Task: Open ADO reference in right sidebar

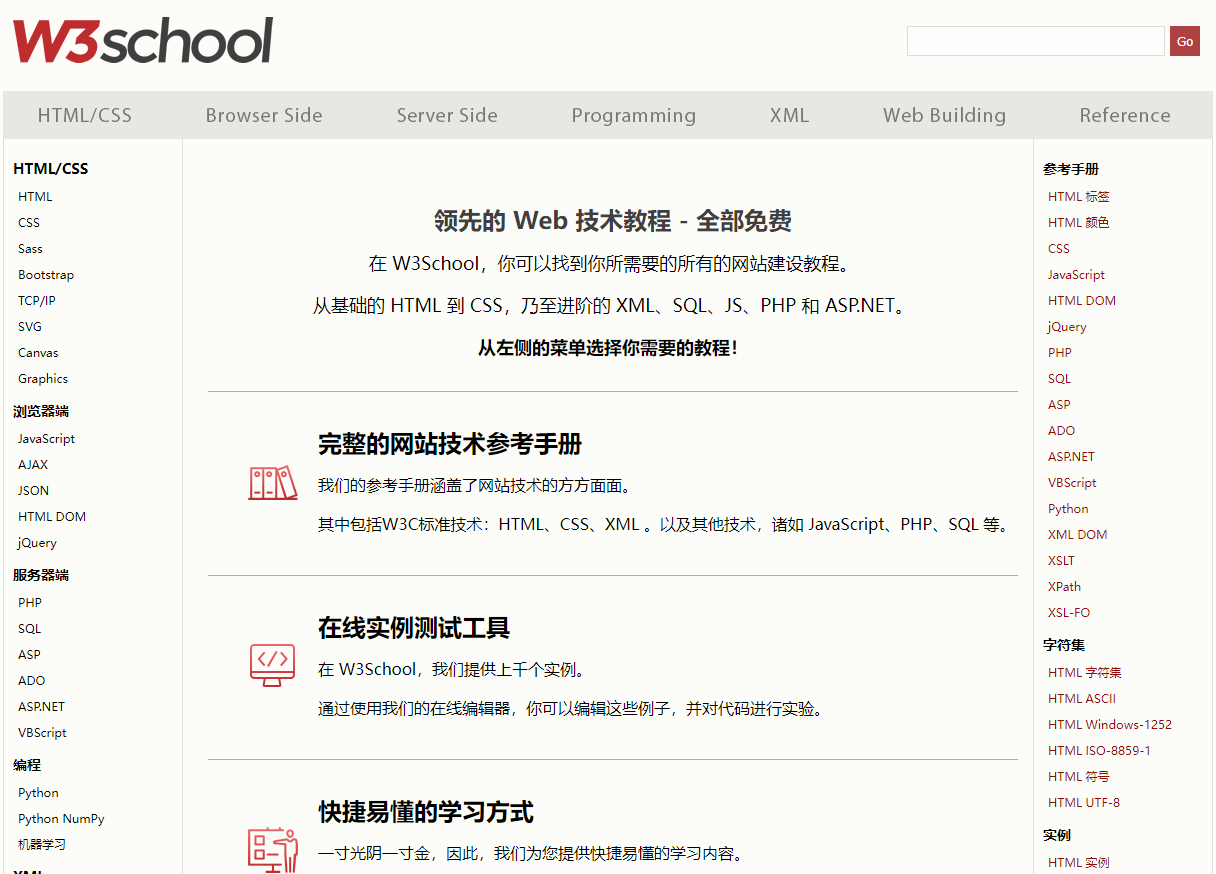Action: pos(1062,431)
